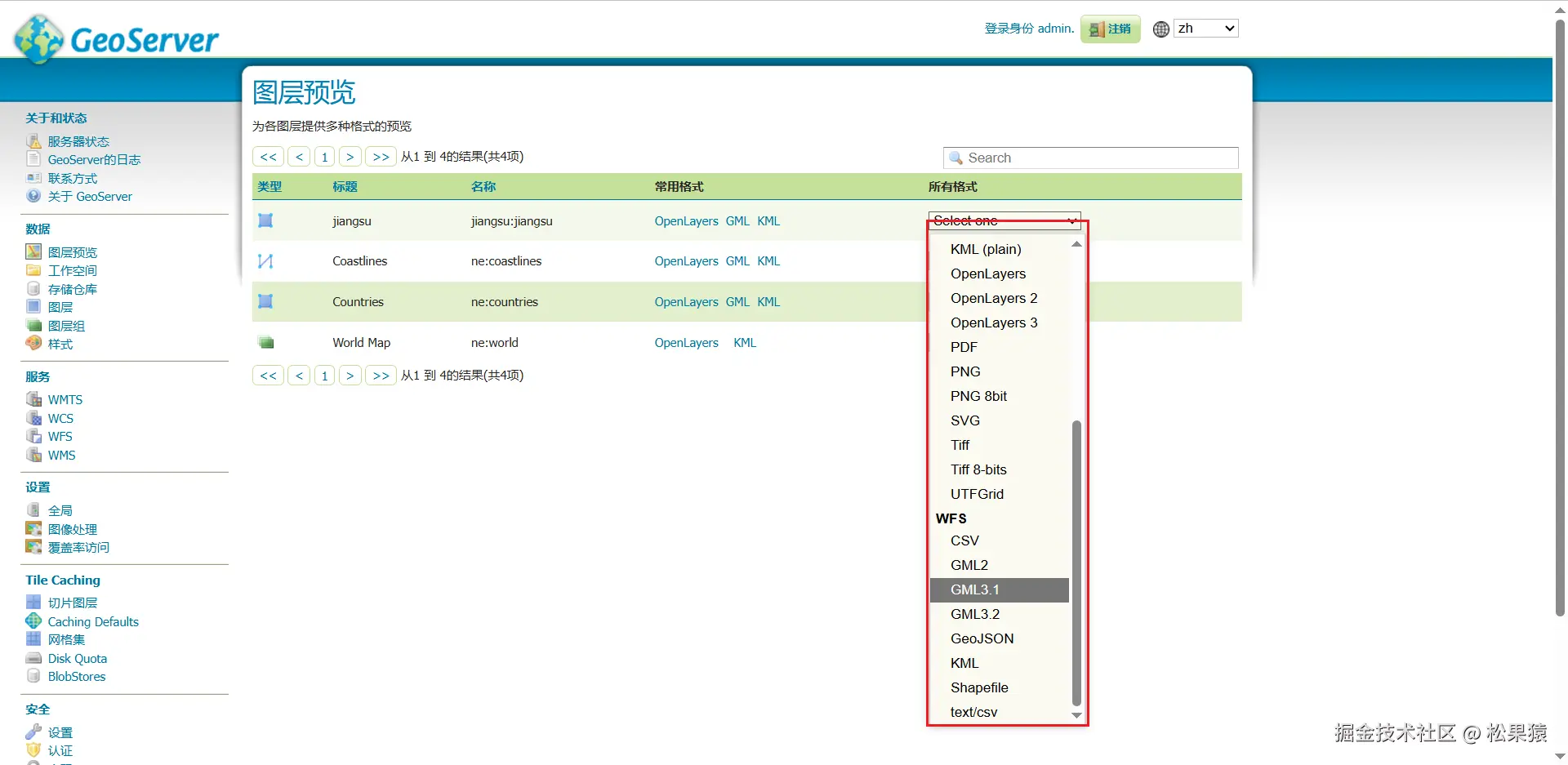Click the About GeoServer icon
This screenshot has height=765, width=1568.
tap(33, 196)
